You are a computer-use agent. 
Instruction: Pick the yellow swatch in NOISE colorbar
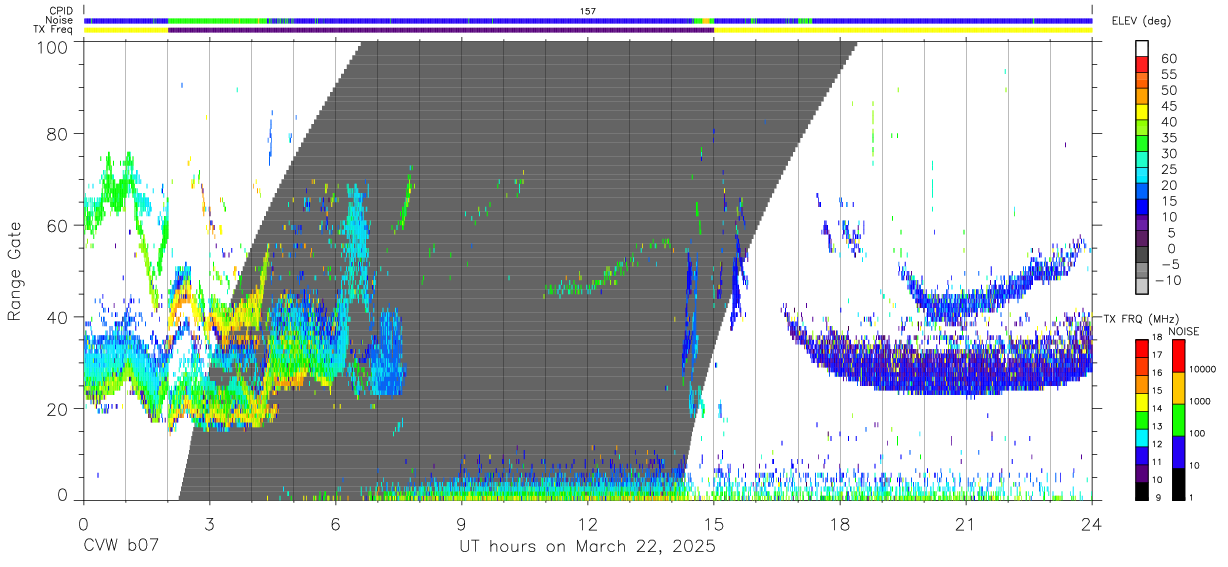[x=1177, y=388]
